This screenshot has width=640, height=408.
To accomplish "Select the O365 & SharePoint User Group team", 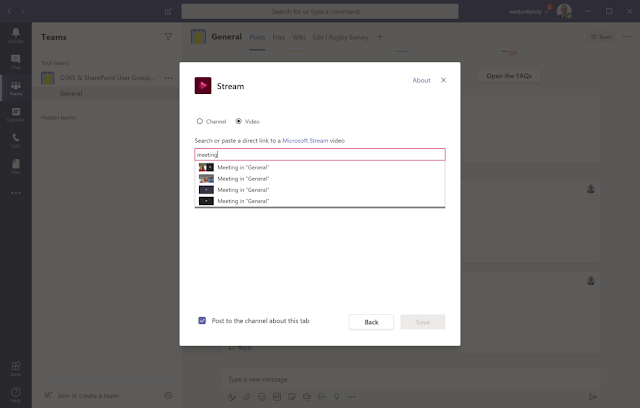I will [x=107, y=78].
